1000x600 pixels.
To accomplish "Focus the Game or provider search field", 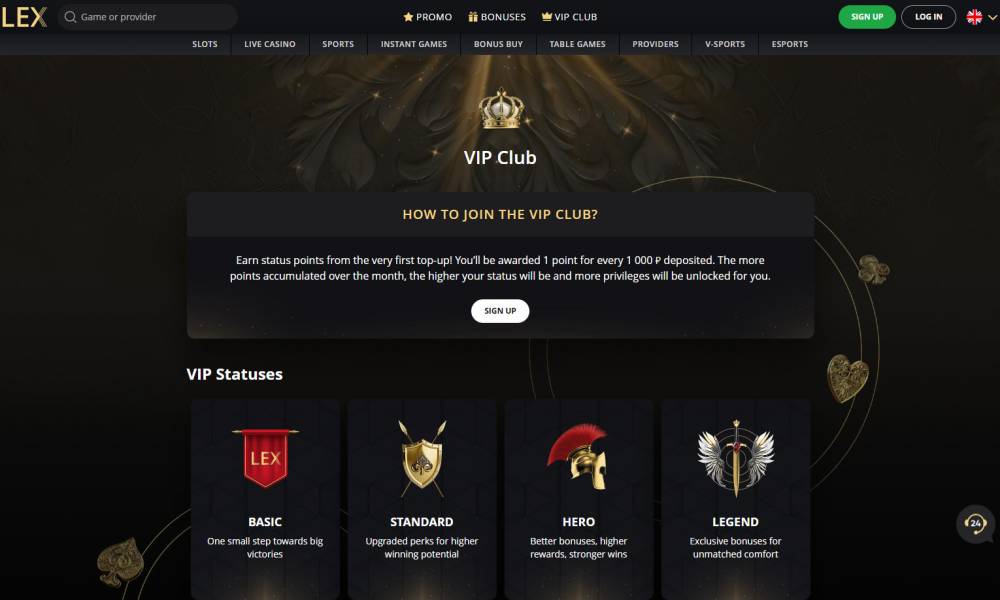I will (147, 17).
